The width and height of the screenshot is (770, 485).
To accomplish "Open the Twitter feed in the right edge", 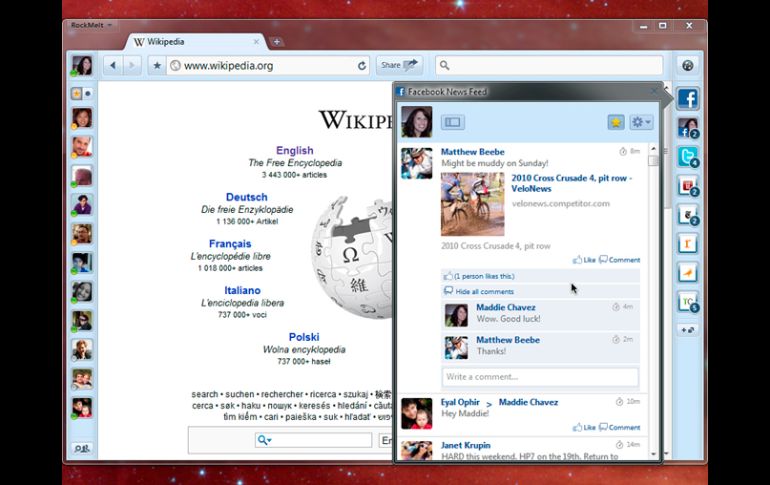I will (x=687, y=157).
